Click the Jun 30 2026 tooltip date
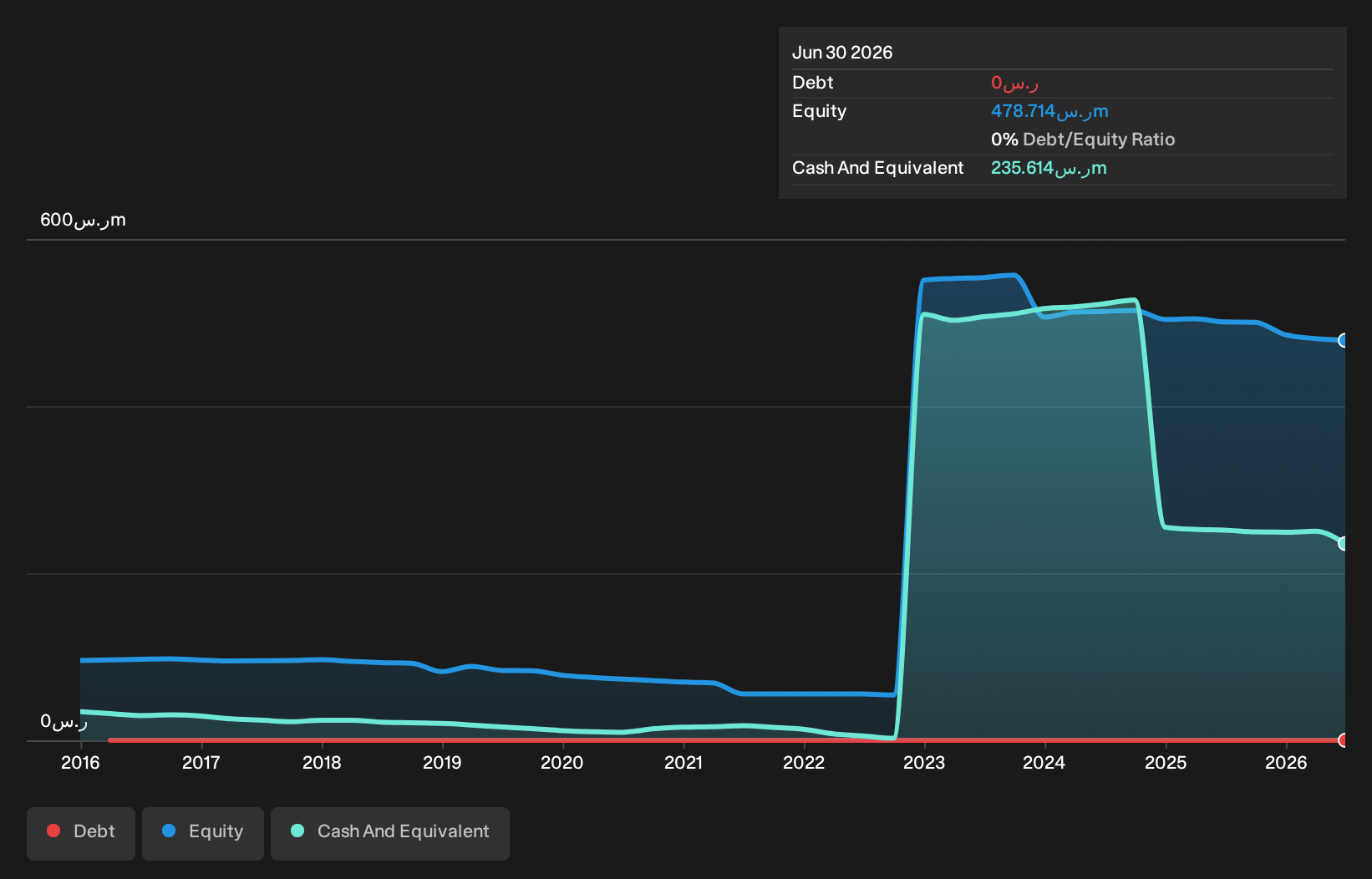This screenshot has width=1372, height=879. [x=842, y=53]
